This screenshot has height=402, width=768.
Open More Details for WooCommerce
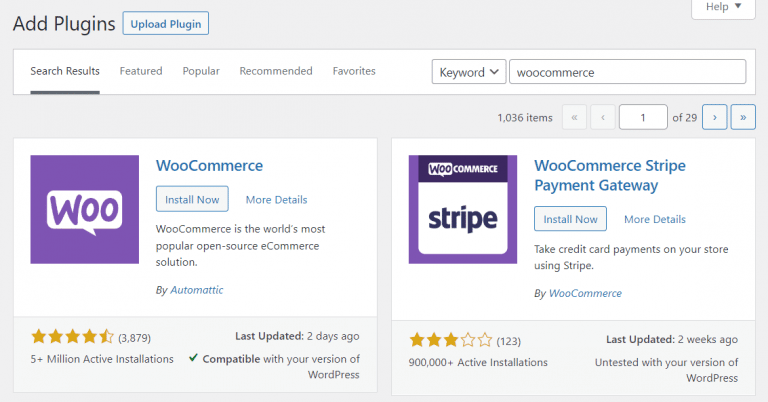tap(276, 200)
